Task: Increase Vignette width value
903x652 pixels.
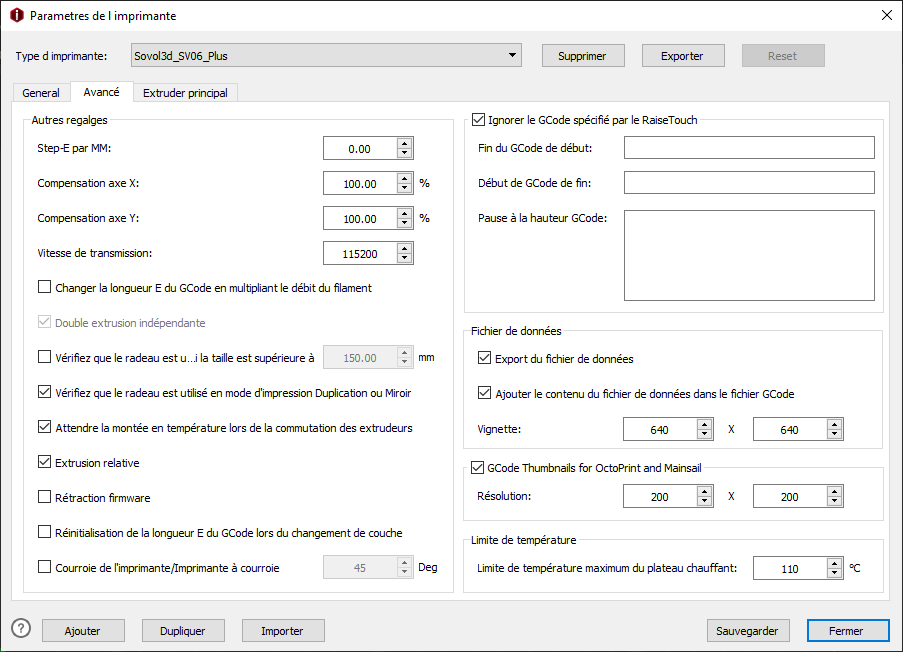Action: [704, 424]
